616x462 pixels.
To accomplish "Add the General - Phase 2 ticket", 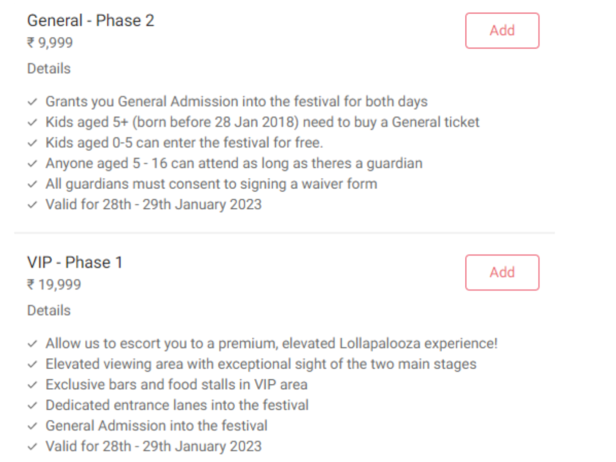I will click(502, 30).
